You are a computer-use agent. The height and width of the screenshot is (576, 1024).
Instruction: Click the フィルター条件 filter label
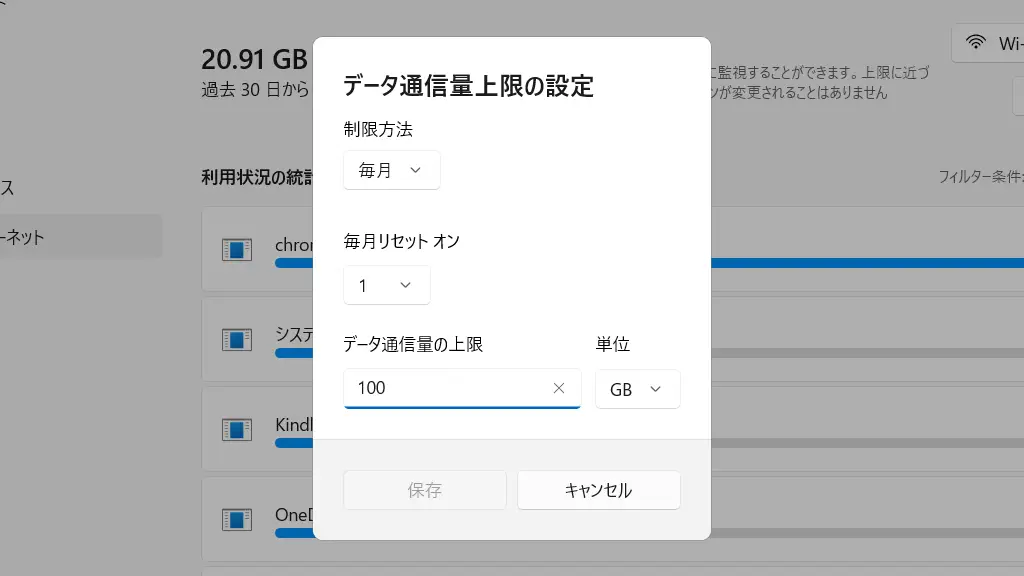tap(981, 176)
